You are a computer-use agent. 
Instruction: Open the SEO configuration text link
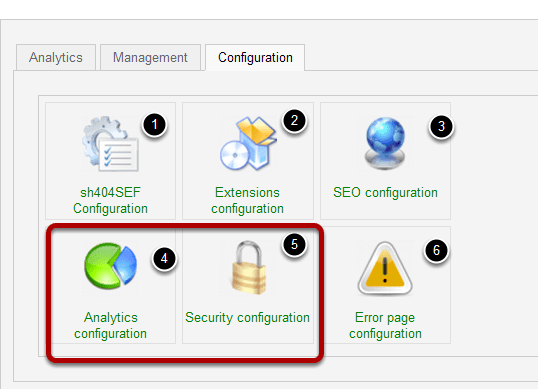pos(385,192)
